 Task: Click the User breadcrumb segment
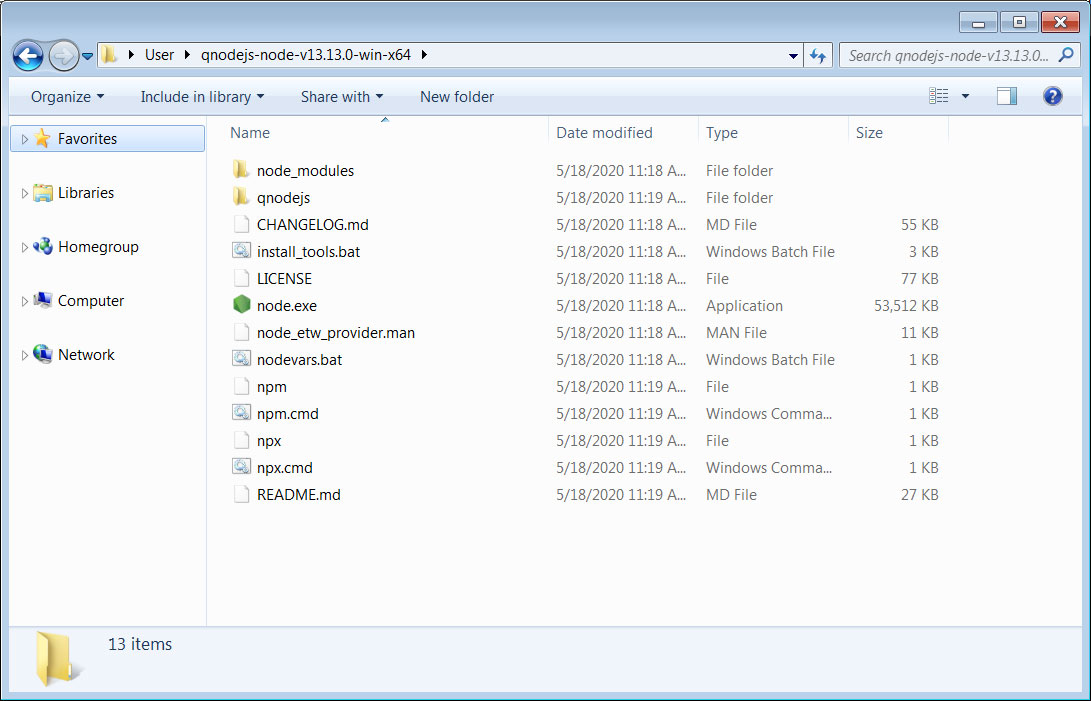click(159, 55)
